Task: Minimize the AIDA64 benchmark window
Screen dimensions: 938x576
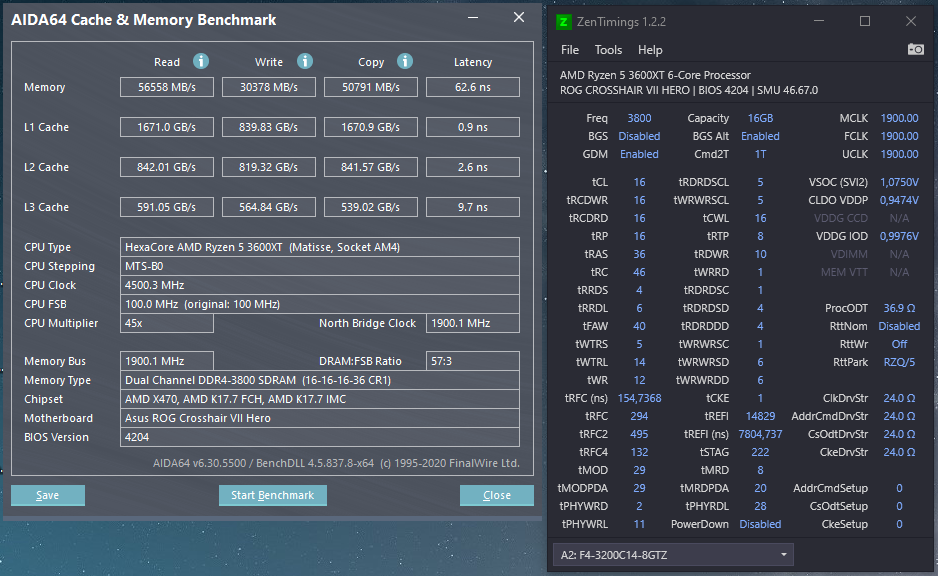Action: (x=473, y=18)
